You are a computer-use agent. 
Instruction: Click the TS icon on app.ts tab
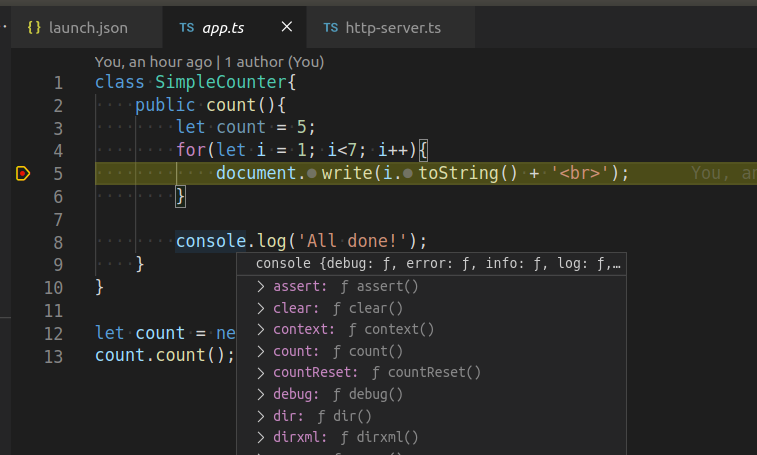[x=186, y=28]
